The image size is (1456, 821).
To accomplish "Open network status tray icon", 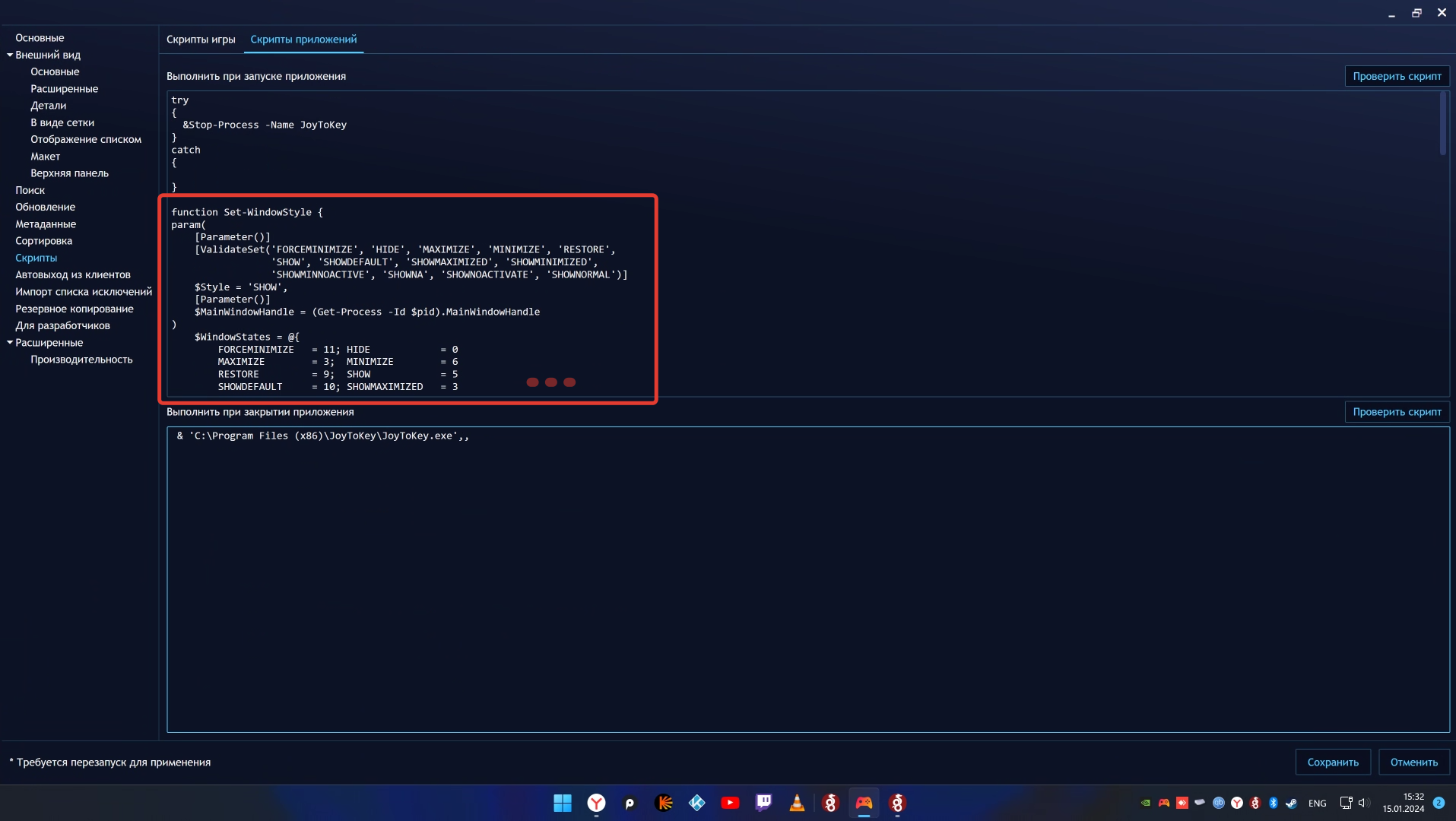I will pyautogui.click(x=1346, y=803).
